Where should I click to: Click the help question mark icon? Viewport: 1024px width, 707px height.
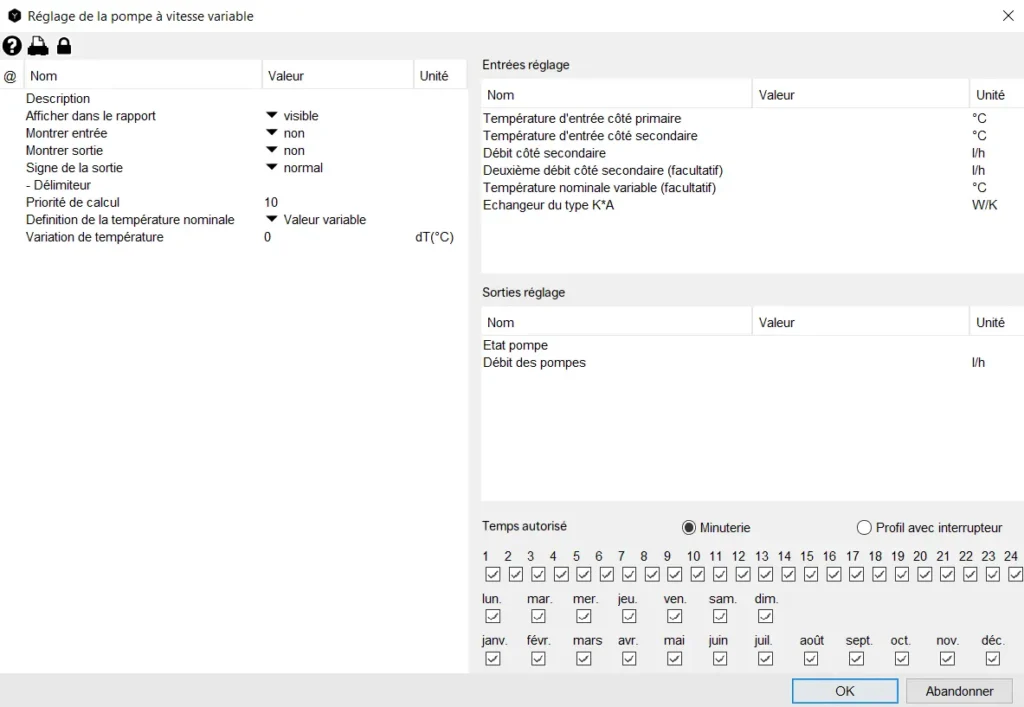click(x=12, y=46)
